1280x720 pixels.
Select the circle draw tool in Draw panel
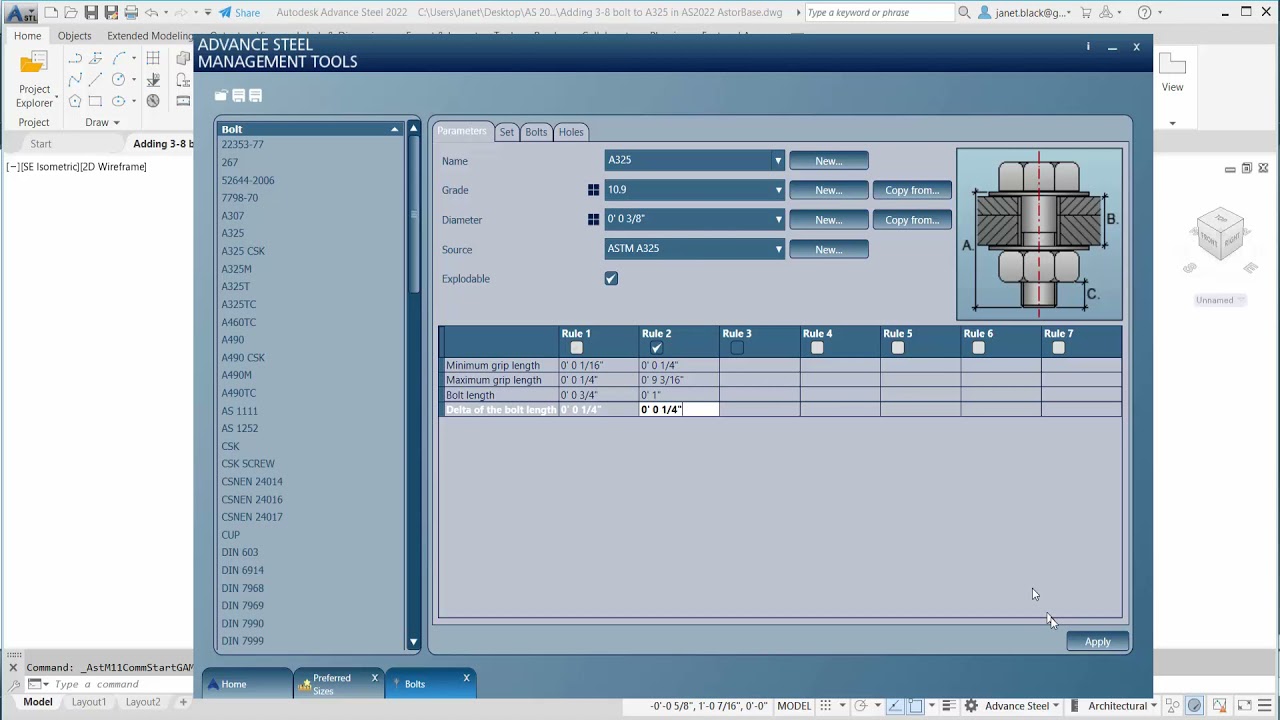pos(118,80)
